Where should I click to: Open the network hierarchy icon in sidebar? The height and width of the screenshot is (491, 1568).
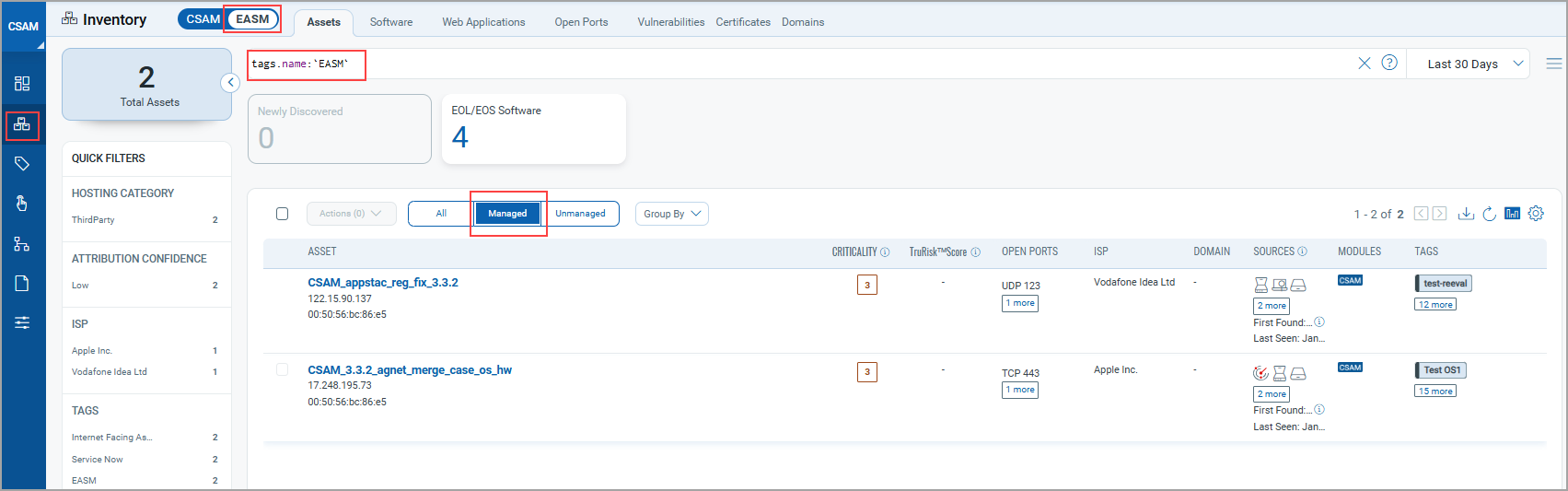(x=22, y=244)
